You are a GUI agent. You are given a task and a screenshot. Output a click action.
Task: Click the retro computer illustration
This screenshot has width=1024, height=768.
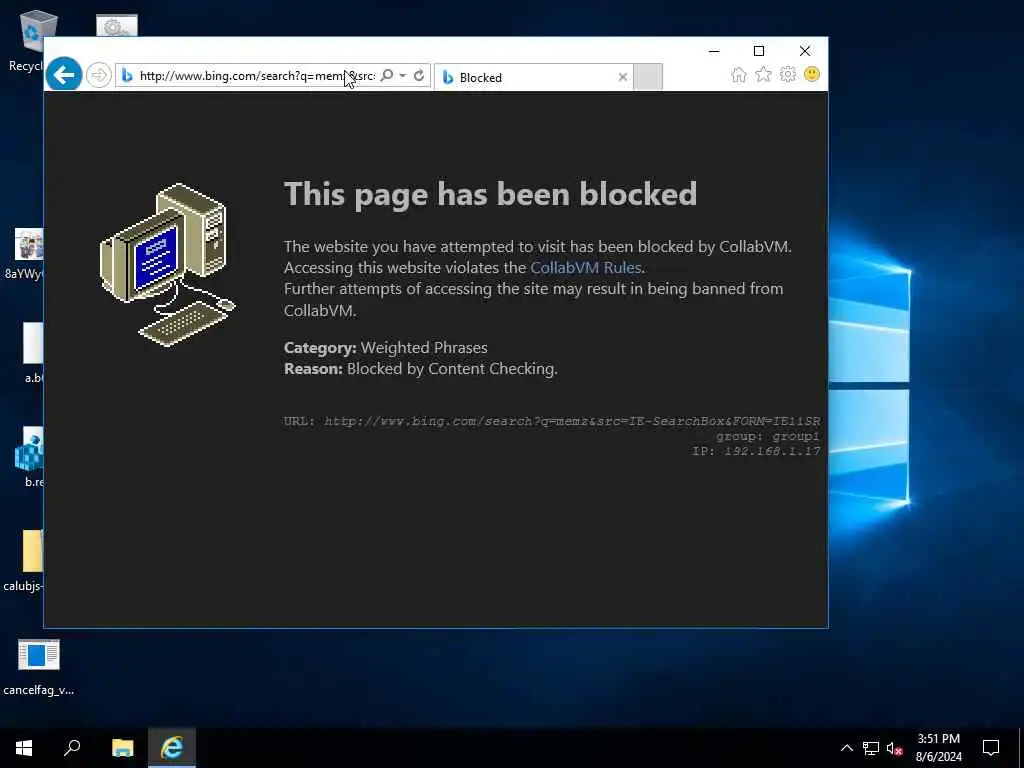click(x=167, y=264)
